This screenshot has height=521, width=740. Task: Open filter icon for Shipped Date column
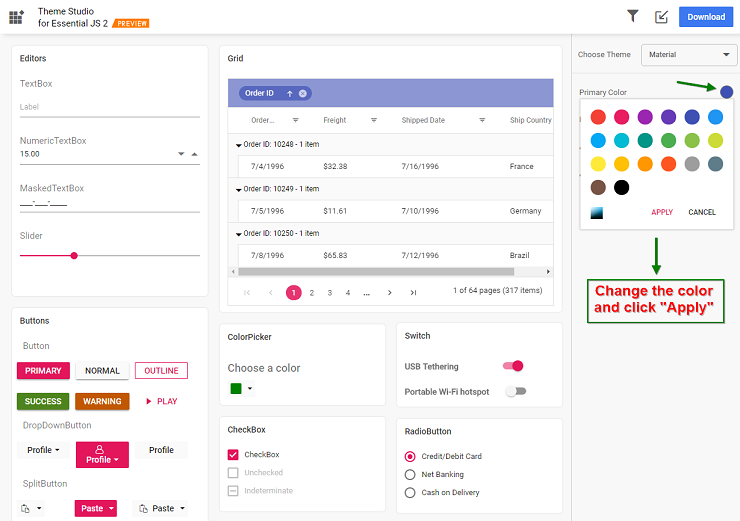pos(482,120)
